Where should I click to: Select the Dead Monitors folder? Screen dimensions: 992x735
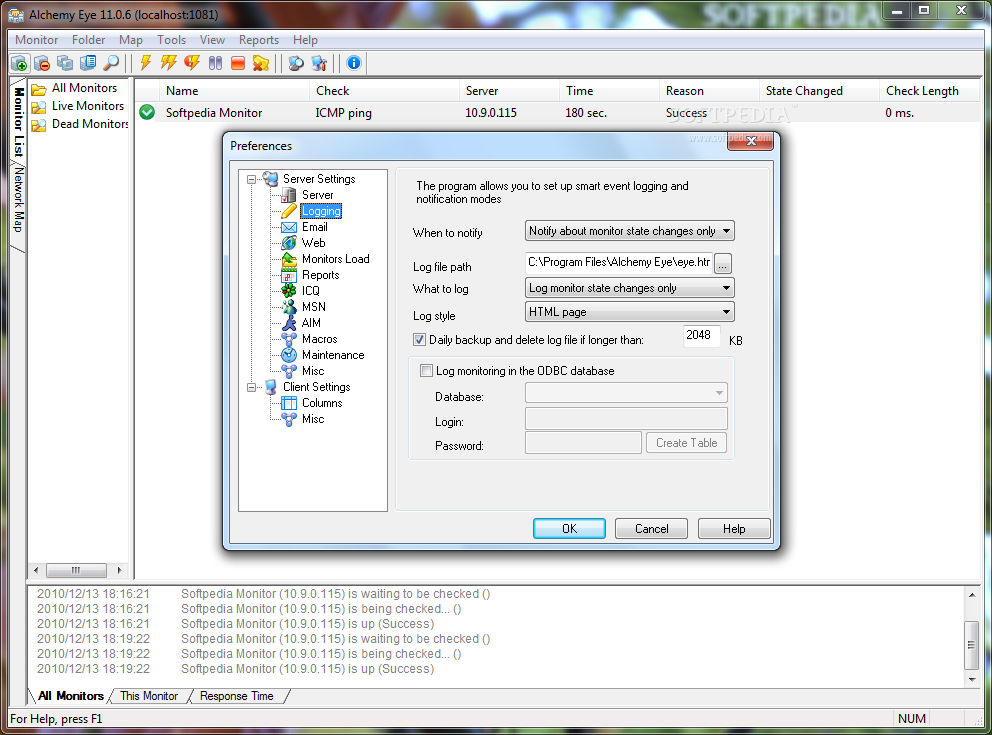90,125
